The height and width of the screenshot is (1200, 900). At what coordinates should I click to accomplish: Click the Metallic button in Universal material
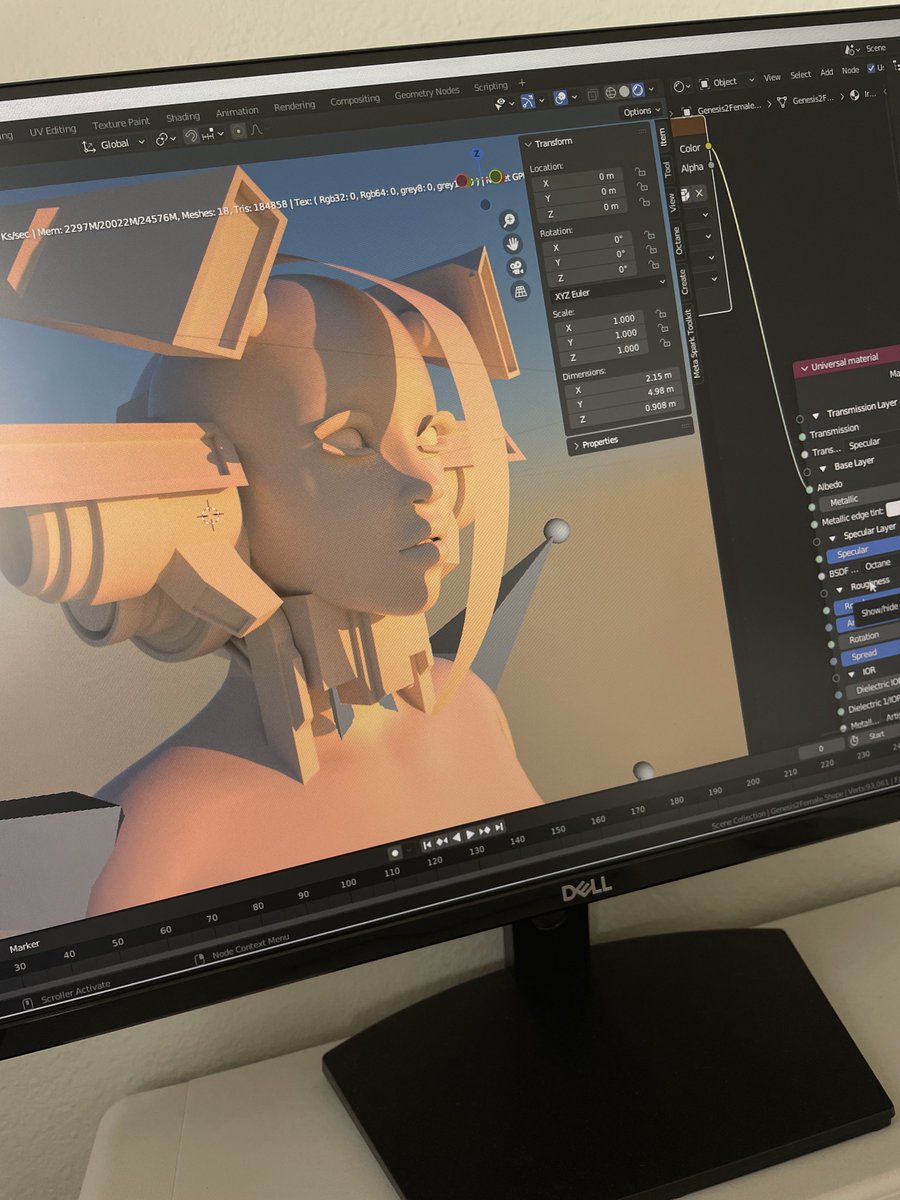tap(858, 499)
